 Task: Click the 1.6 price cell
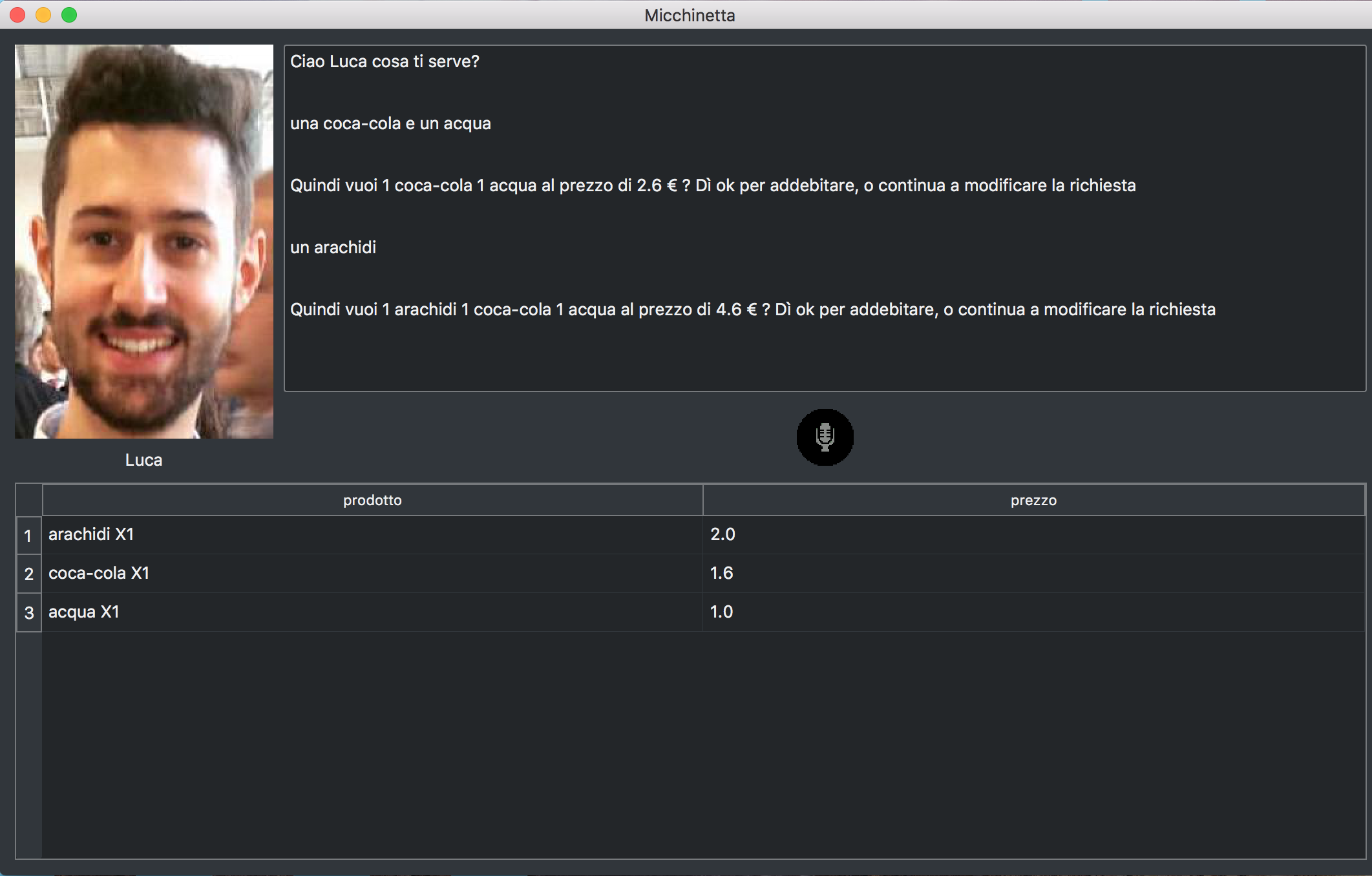click(x=1033, y=574)
